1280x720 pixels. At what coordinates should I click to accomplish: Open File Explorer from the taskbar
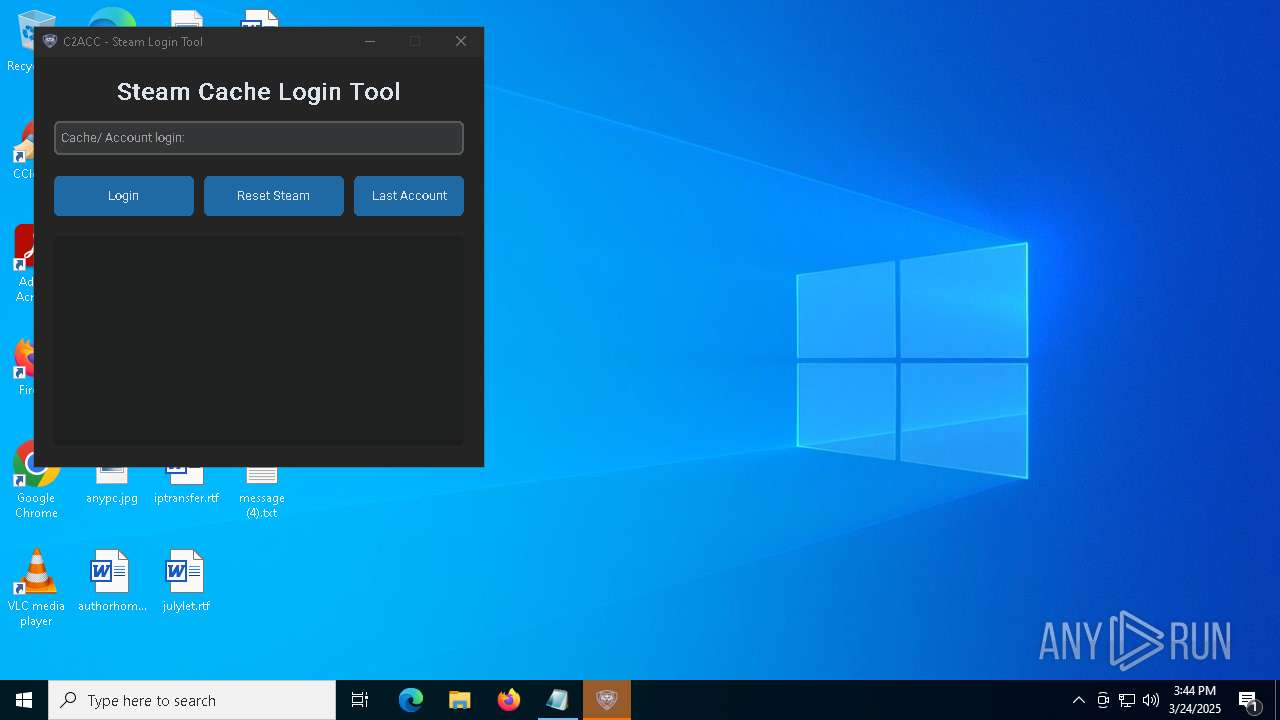coord(460,700)
